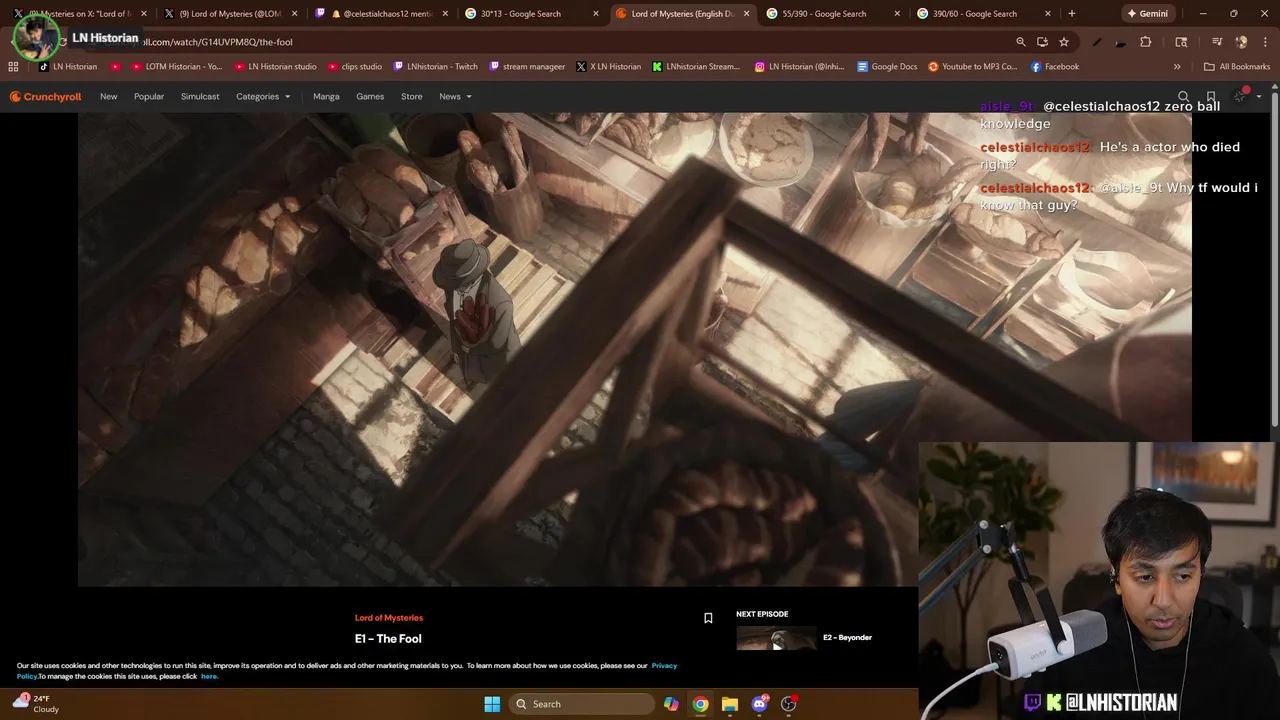Open the Crunchyroll watchlist bookmark icon

click(1211, 97)
